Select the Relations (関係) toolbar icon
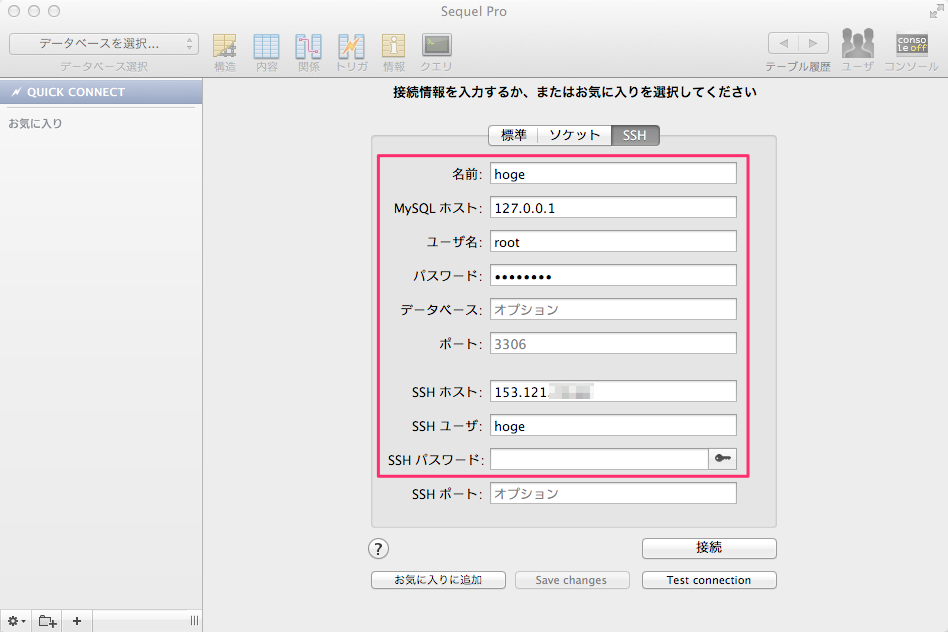Screen dimensions: 948x632 click(308, 46)
